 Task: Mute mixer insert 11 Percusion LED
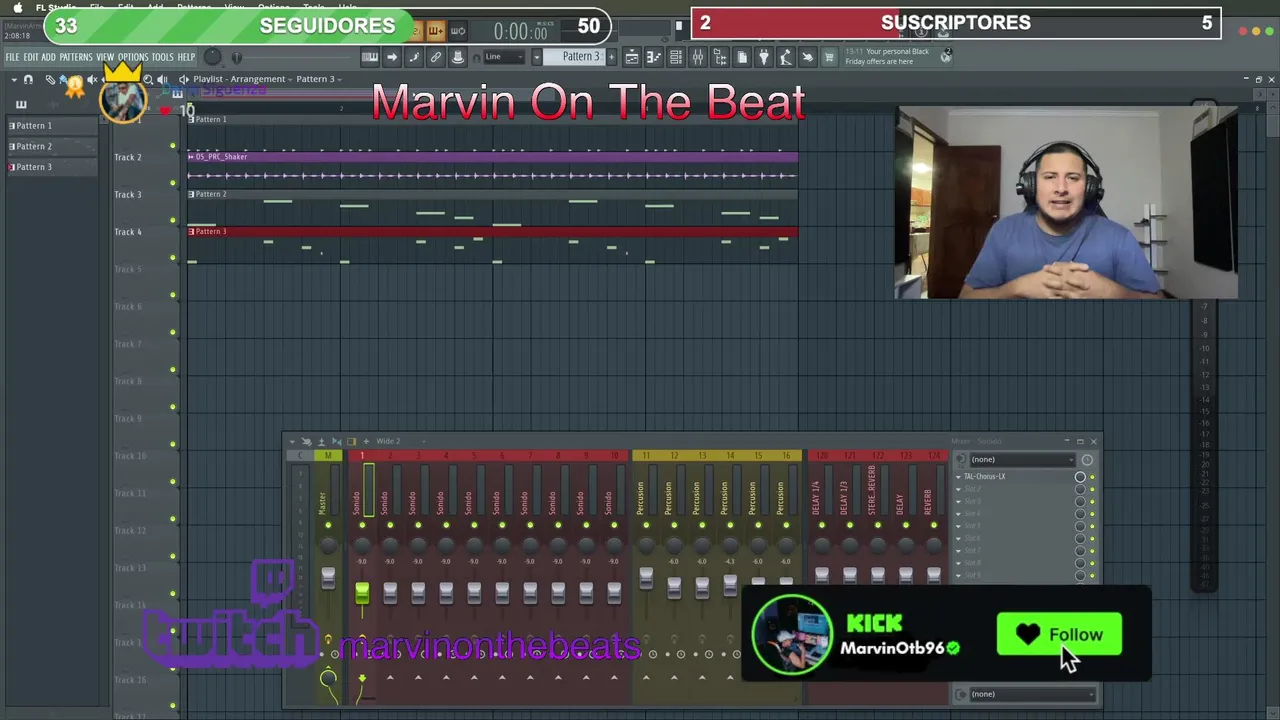(x=646, y=525)
